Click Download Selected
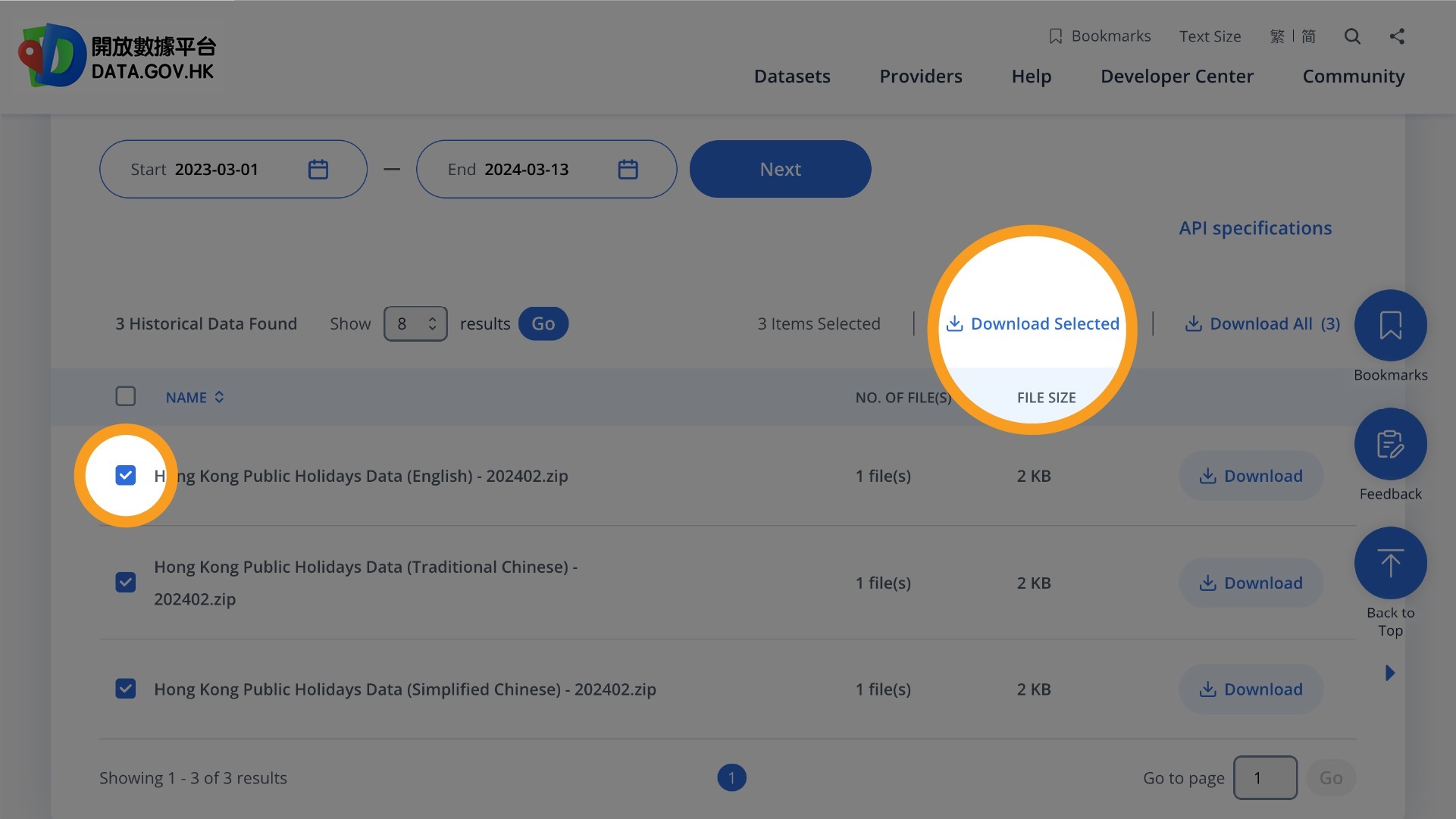1456x819 pixels. tap(1032, 324)
